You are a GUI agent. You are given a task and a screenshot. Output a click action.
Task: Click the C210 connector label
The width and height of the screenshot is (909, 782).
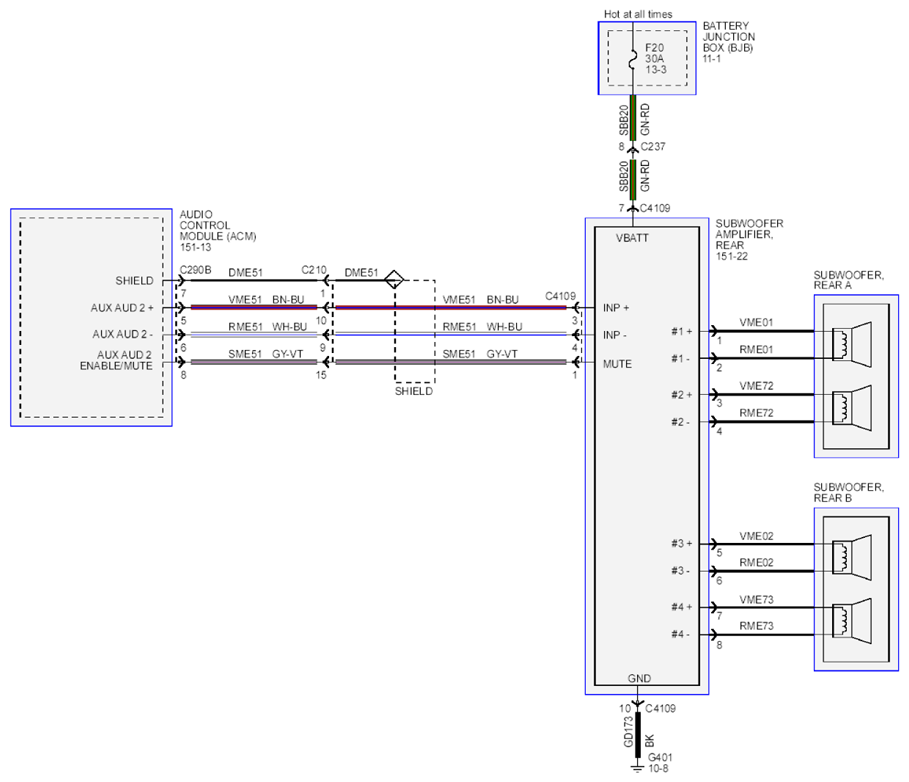(314, 270)
